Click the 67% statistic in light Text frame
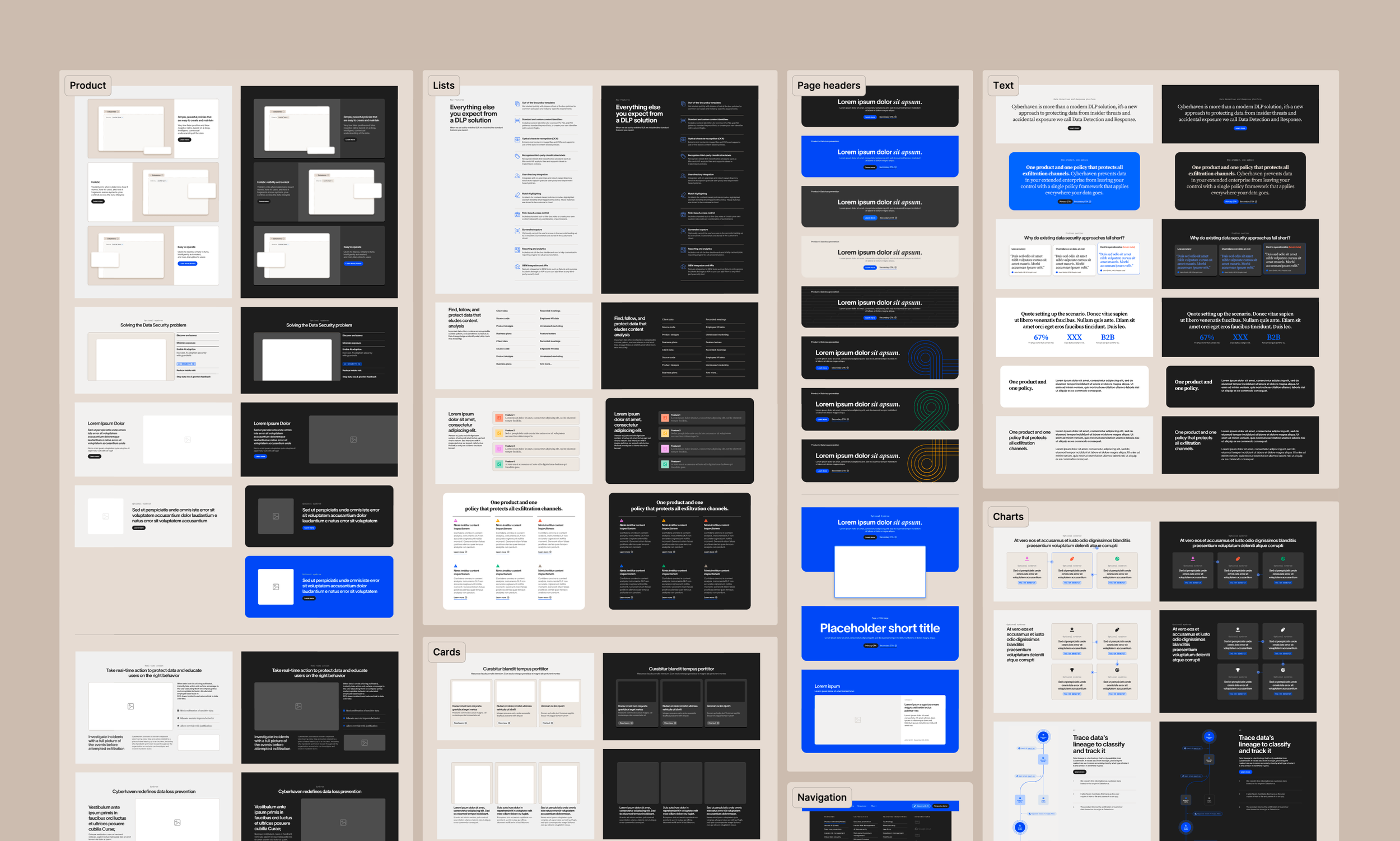The width and height of the screenshot is (1400, 841). [x=1040, y=337]
